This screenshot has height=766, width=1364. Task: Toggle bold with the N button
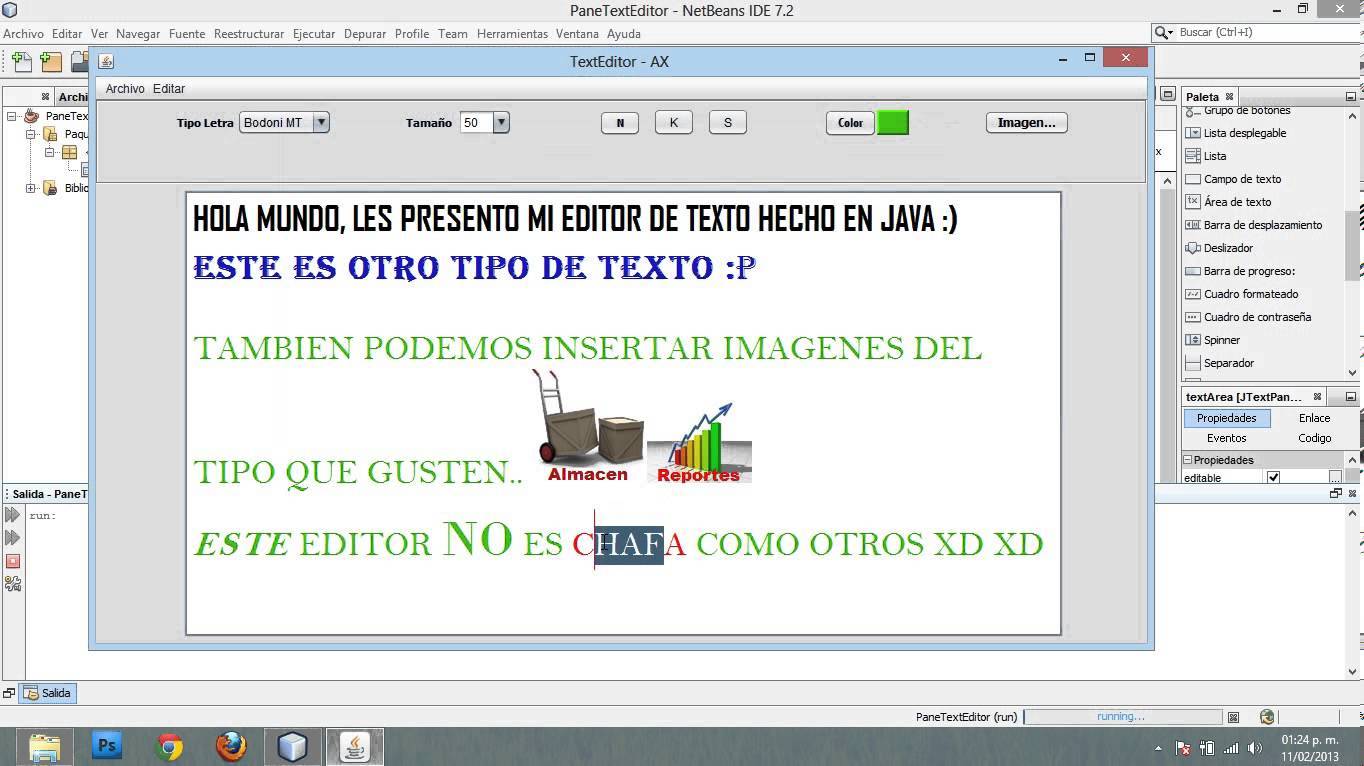[620, 123]
